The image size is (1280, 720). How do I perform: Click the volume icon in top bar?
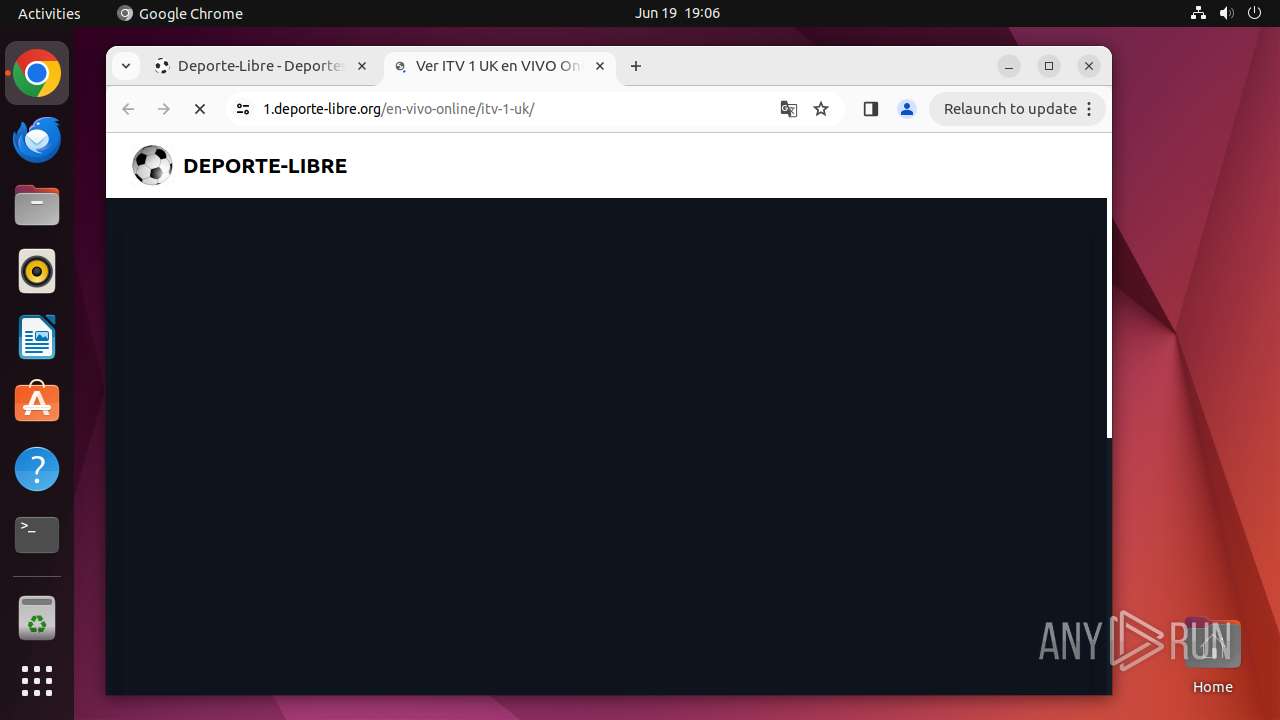(x=1226, y=13)
